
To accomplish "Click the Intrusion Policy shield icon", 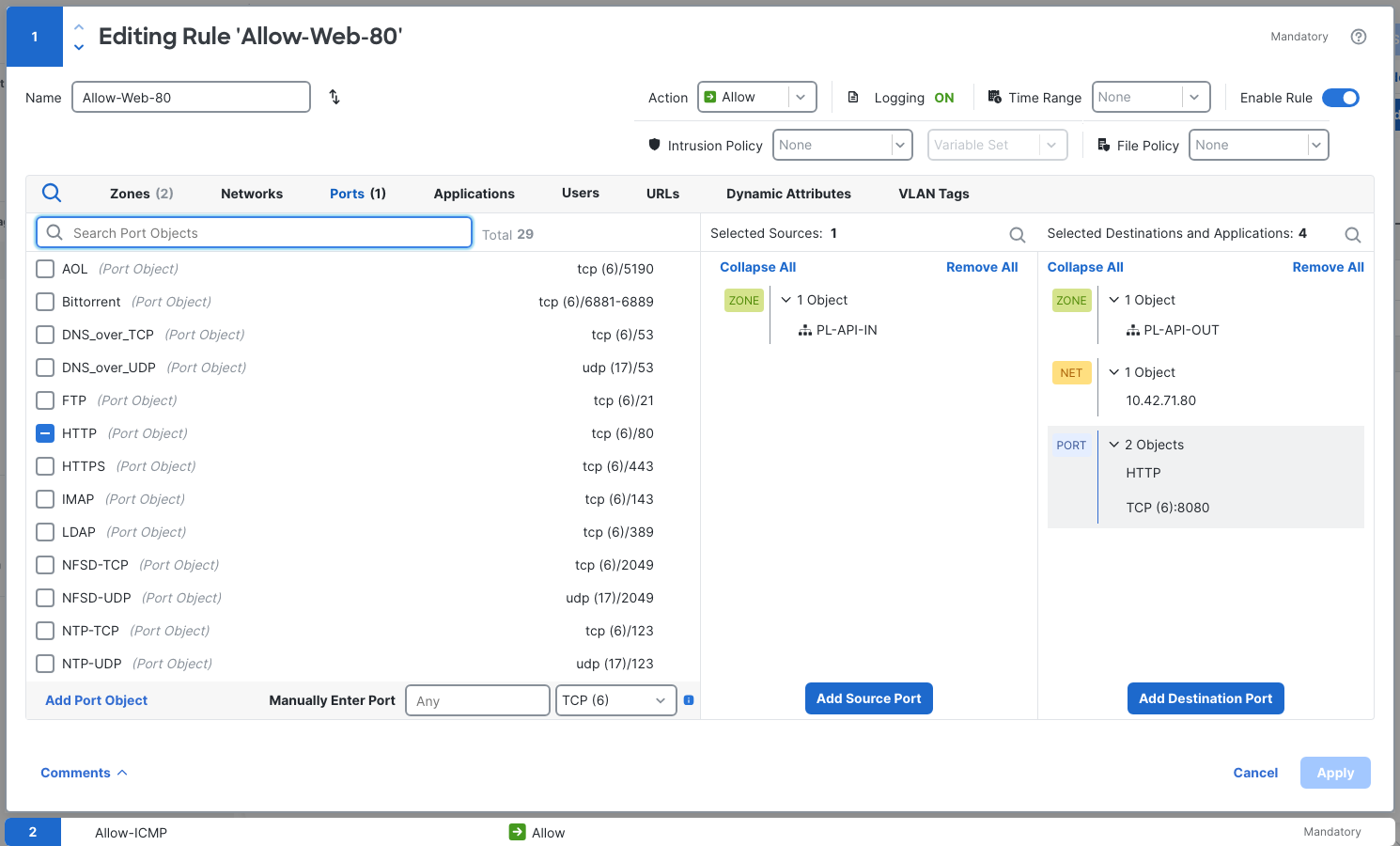I will click(655, 145).
